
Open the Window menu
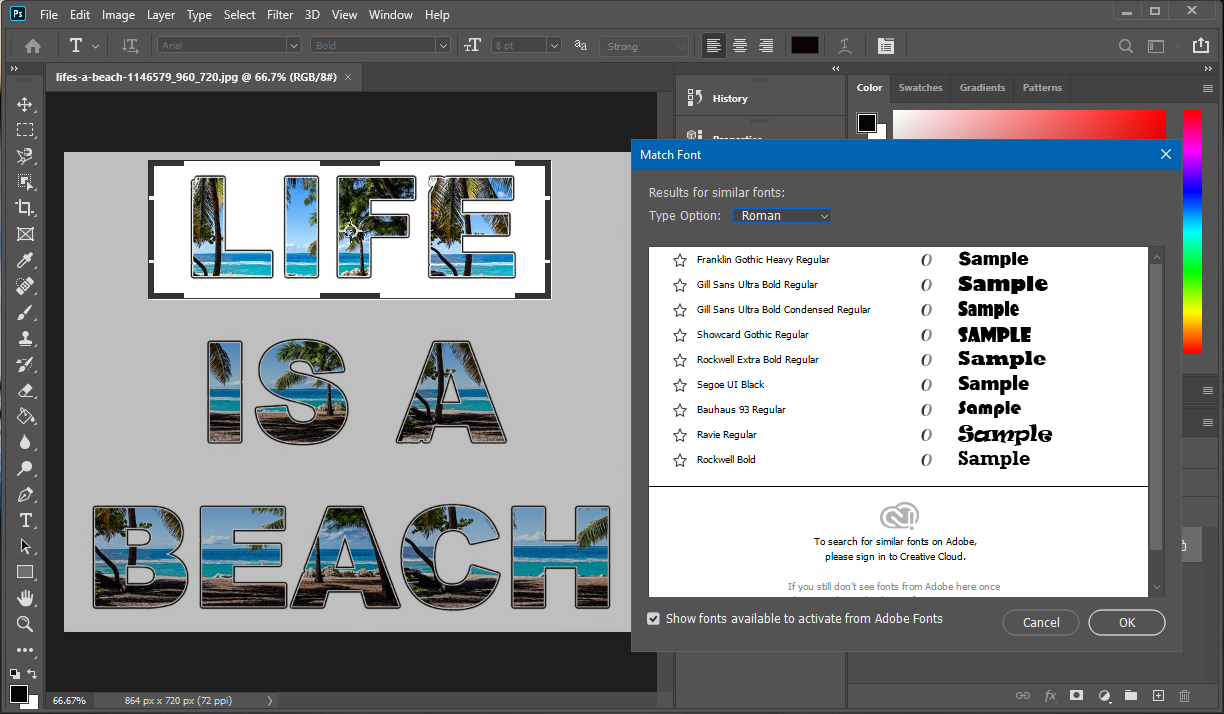[x=390, y=15]
